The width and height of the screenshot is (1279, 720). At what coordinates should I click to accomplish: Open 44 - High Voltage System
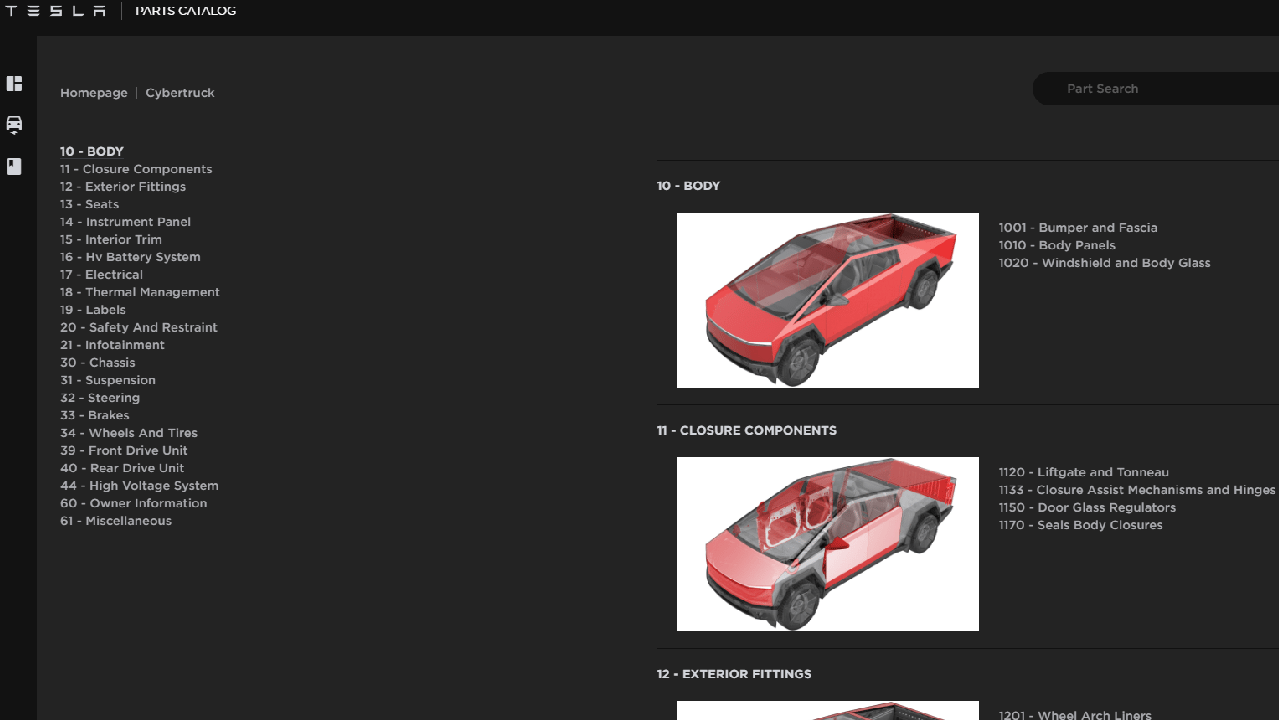[x=139, y=486]
